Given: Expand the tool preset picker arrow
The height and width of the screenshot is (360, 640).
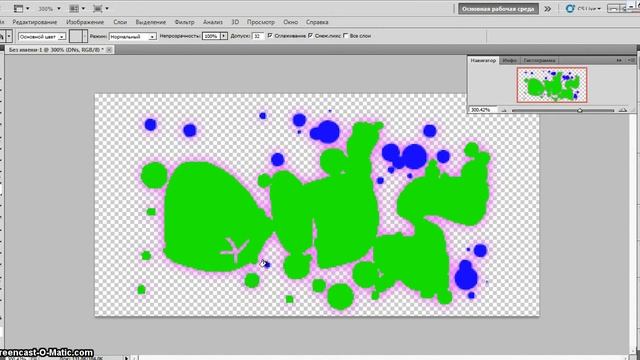Looking at the screenshot, I should pyautogui.click(x=9, y=36).
